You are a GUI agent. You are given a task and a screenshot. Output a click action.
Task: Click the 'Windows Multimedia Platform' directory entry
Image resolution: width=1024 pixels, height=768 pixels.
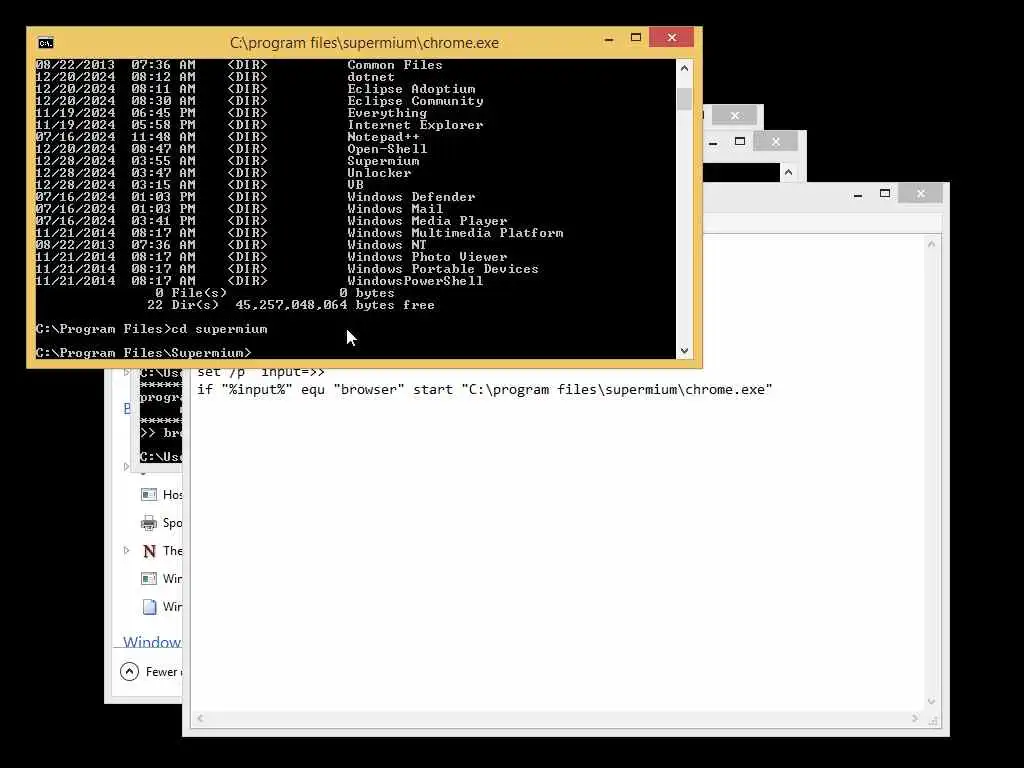[455, 233]
